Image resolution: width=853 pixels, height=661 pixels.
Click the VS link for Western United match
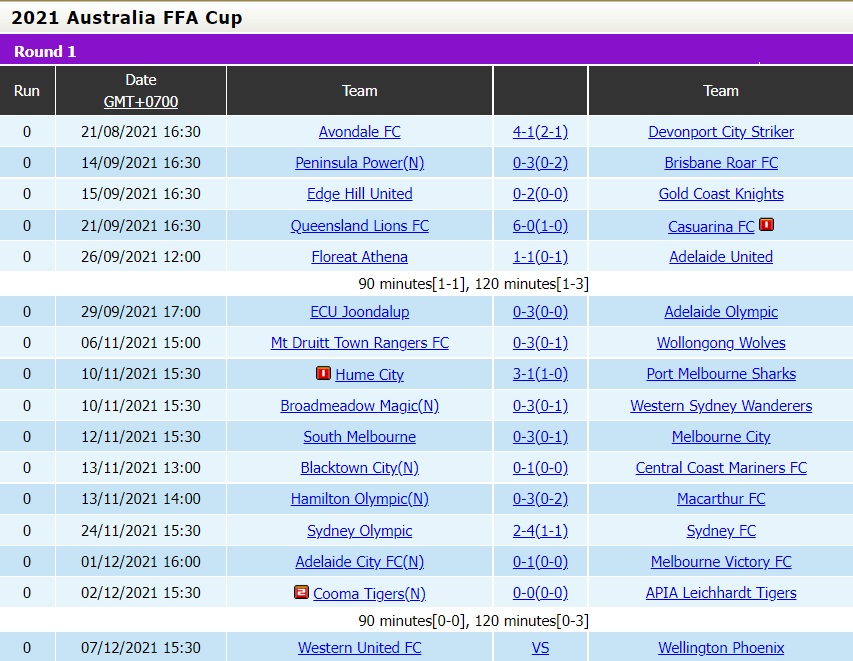coord(539,647)
